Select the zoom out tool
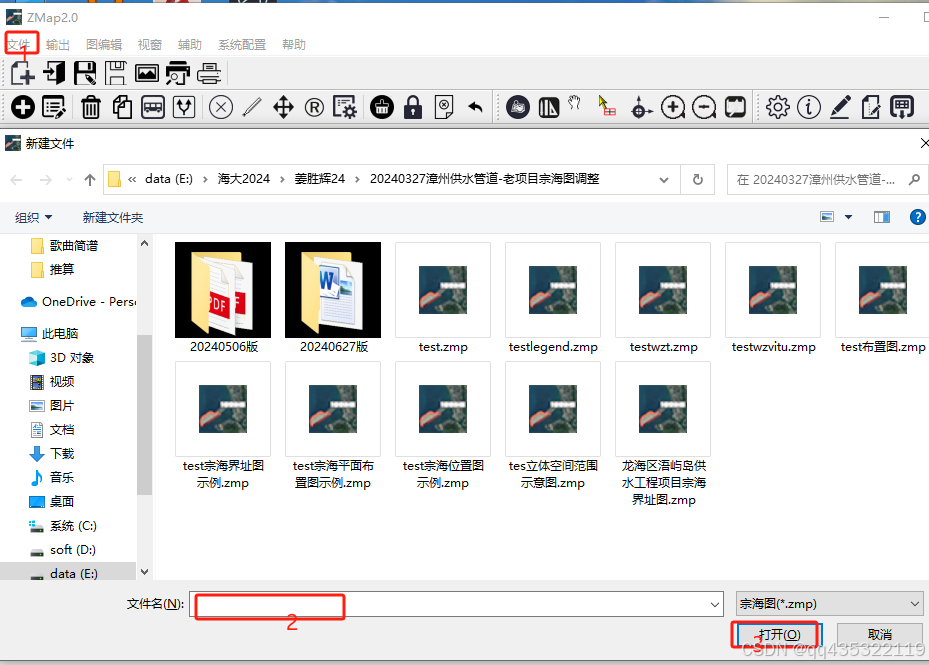The image size is (929, 665). coord(704,107)
